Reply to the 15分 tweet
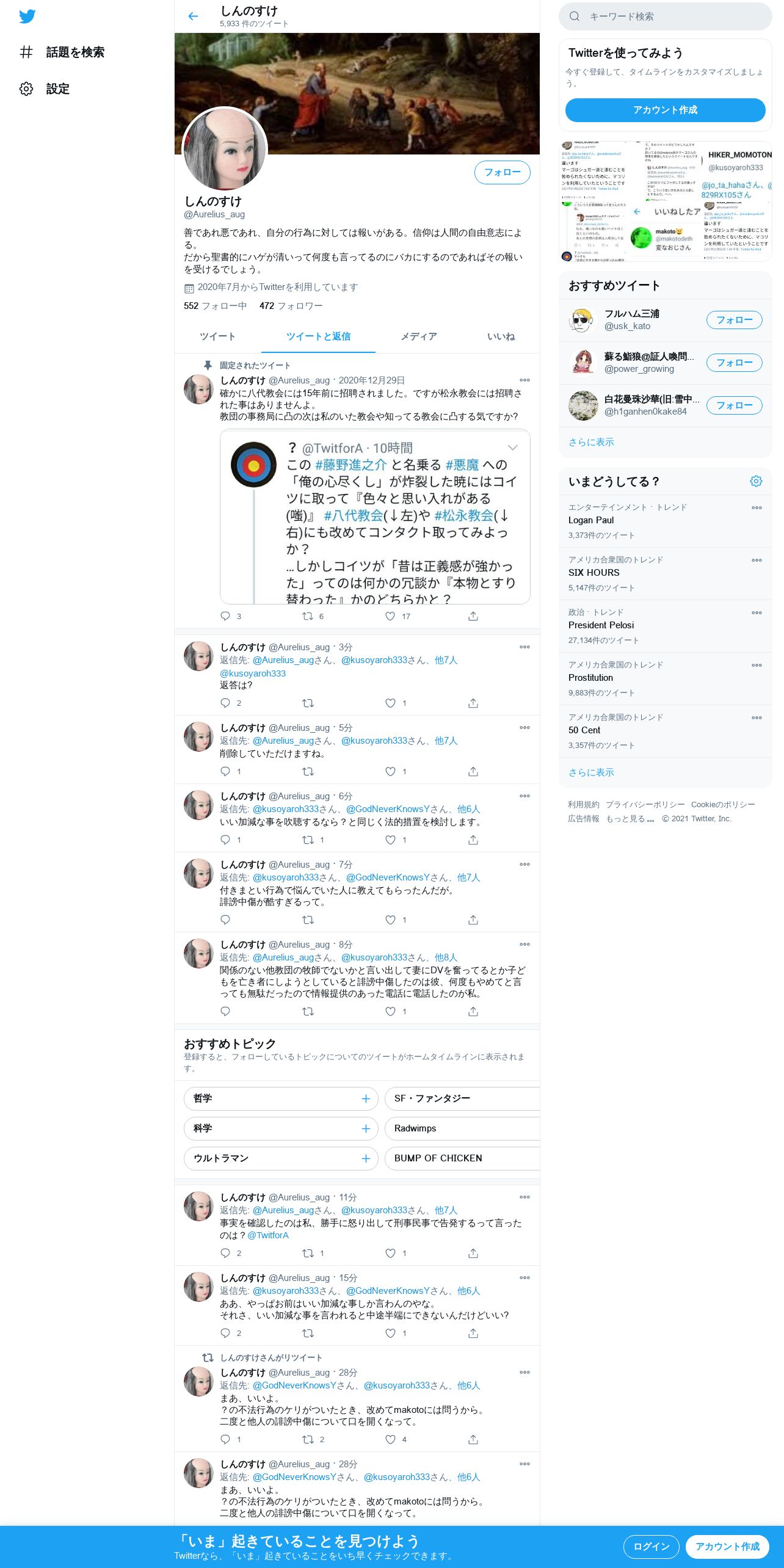Image resolution: width=784 pixels, height=1568 pixels. [225, 1334]
